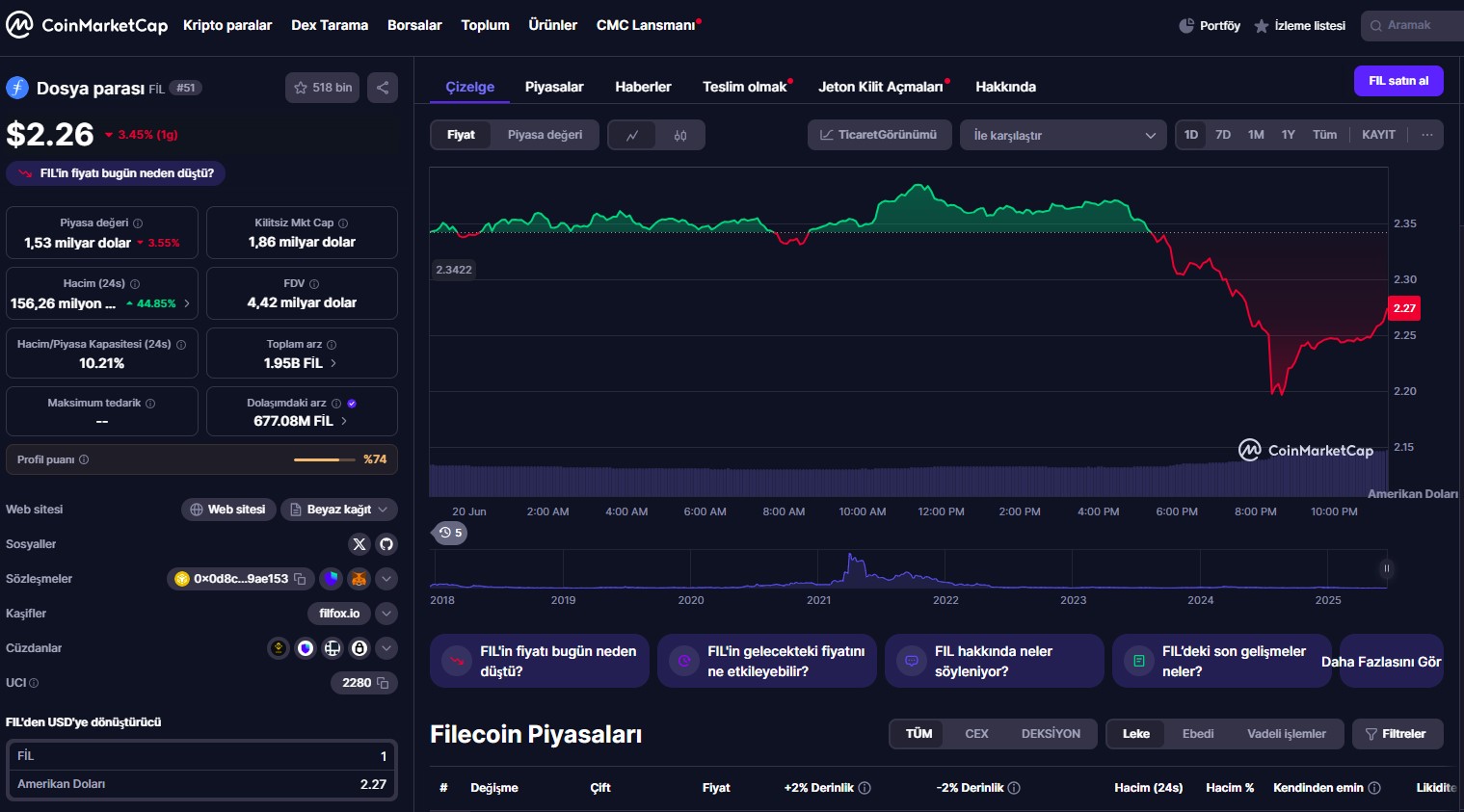
Task: Select the Fiyat chart toggle
Action: 461,135
